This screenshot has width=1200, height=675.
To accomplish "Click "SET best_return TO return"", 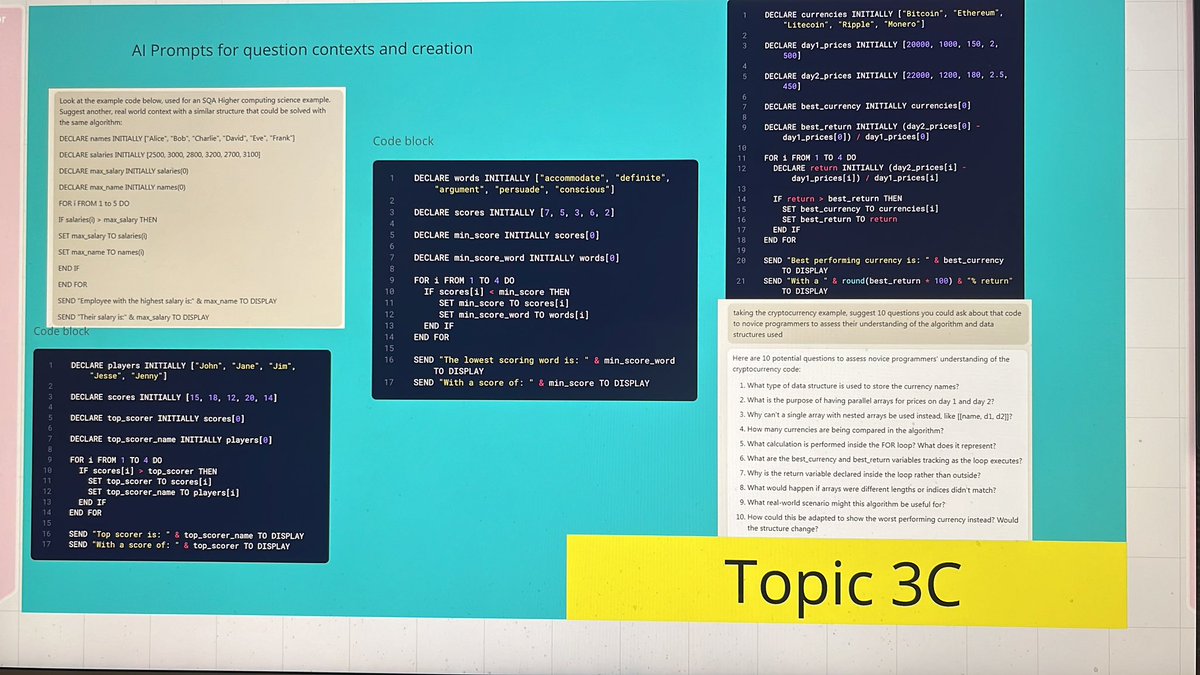I will tap(840, 219).
